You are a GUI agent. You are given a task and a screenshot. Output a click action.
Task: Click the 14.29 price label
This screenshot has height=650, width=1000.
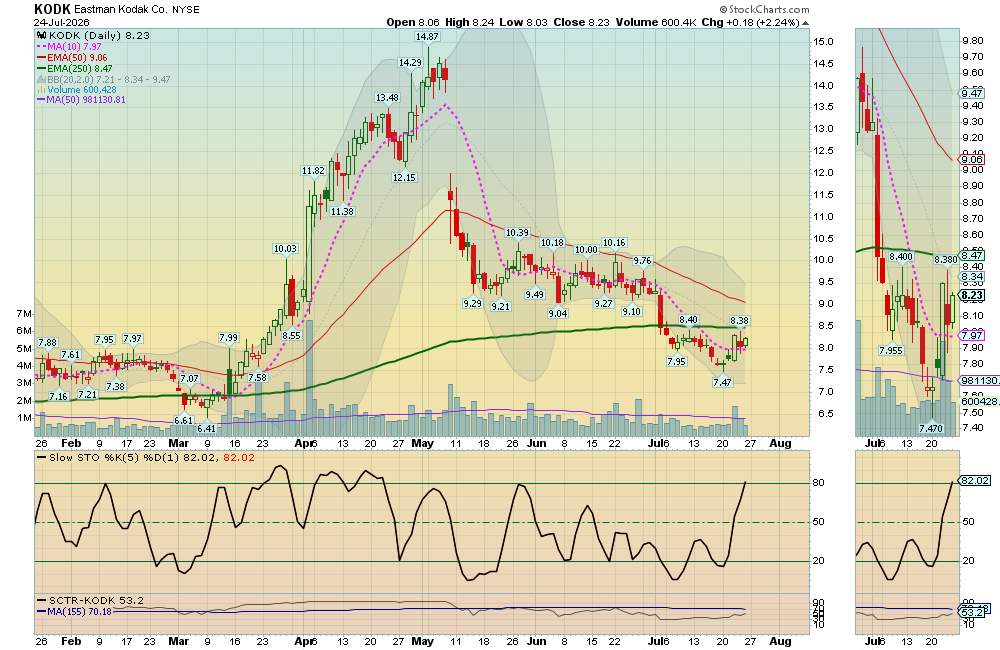pos(410,63)
